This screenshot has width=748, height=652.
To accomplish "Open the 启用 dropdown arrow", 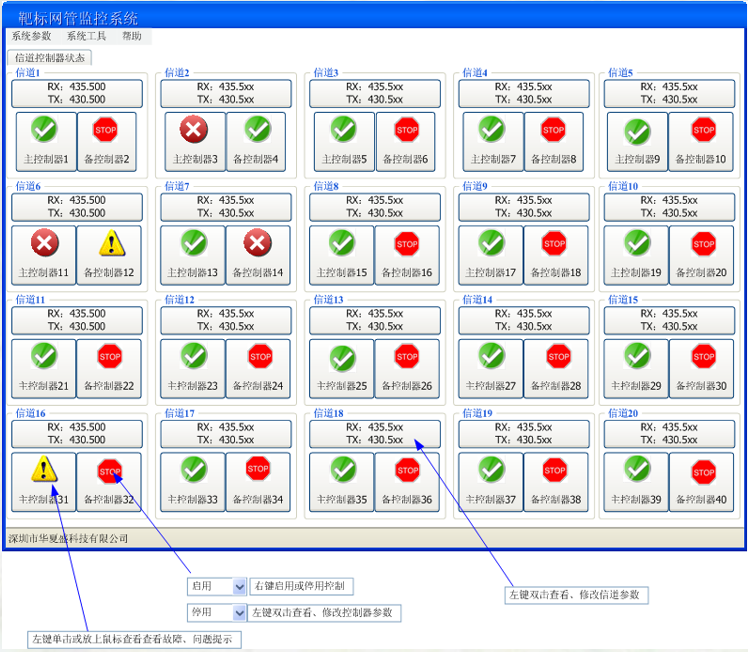I will (239, 586).
